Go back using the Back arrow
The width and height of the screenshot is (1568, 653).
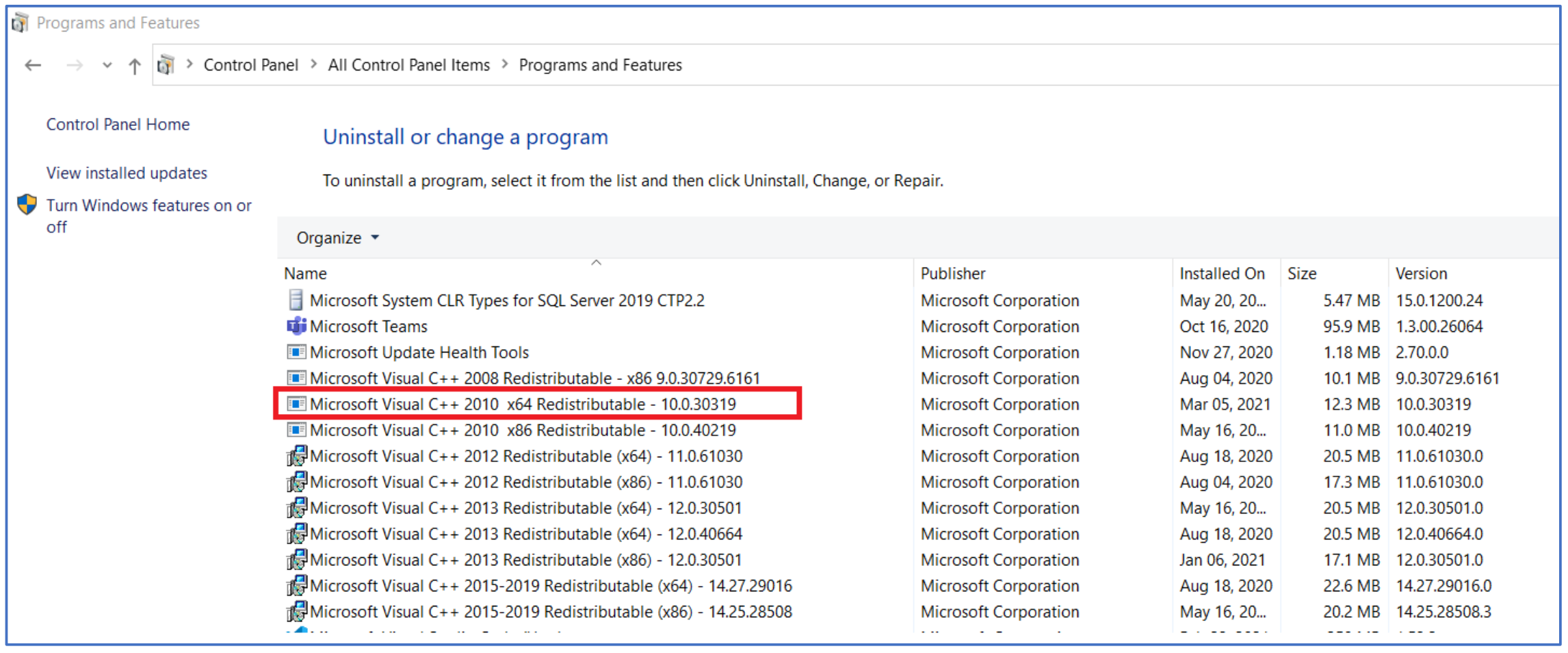coord(33,66)
